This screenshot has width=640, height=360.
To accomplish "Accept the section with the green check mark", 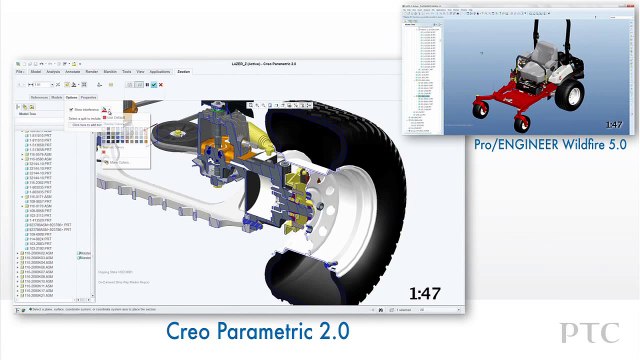I will point(154,84).
